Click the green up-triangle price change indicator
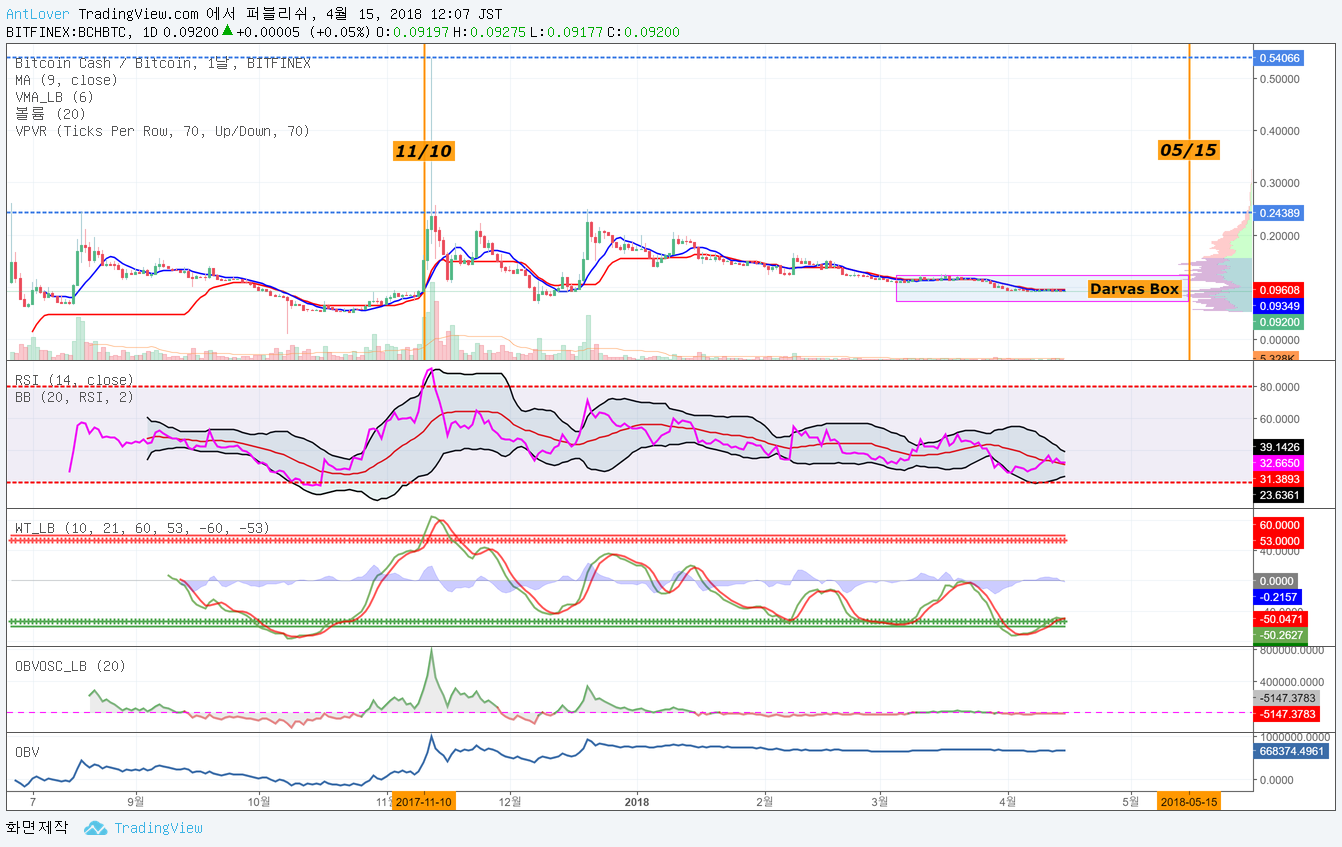Screen dimensions: 1342x847 227,31
